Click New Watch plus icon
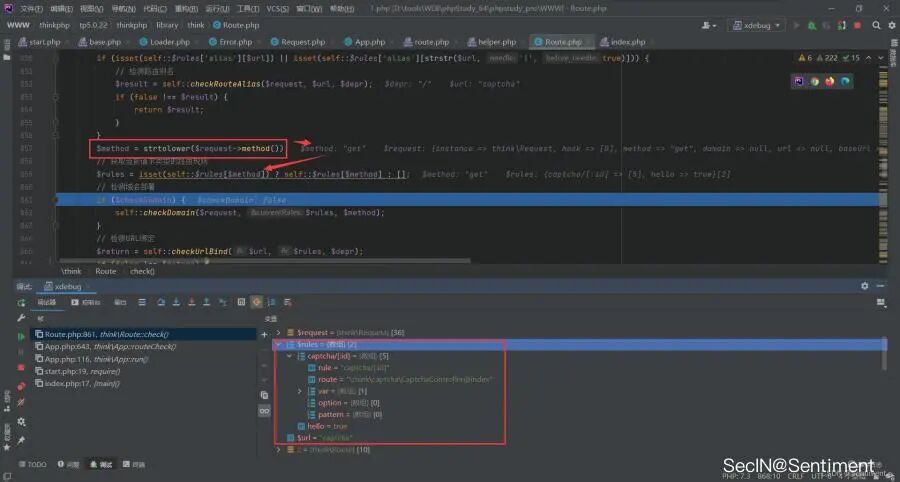Screen dimensions: 900x482 (264, 335)
